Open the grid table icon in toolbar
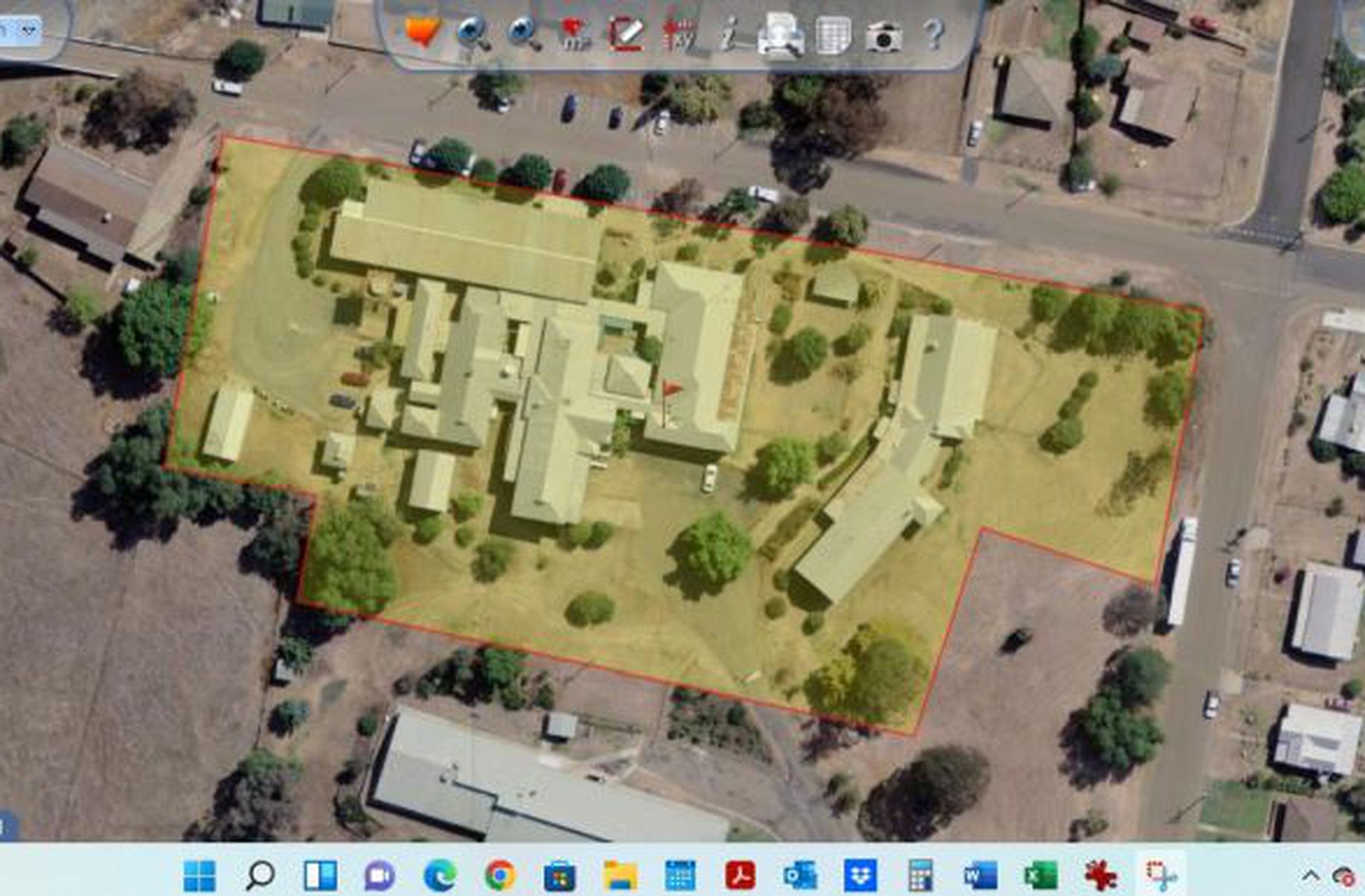Viewport: 1365px width, 896px height. pyautogui.click(x=832, y=35)
